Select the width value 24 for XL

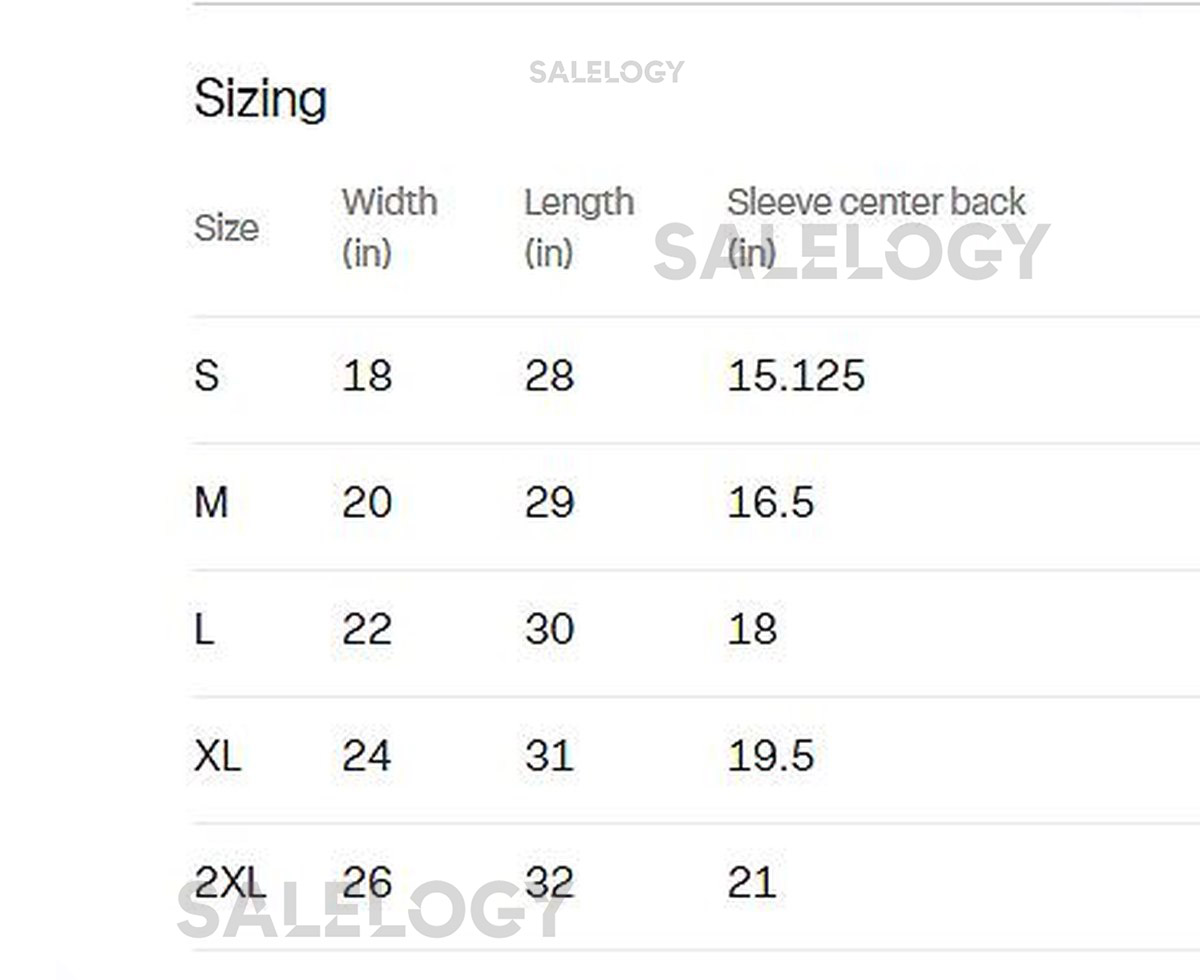coord(366,756)
